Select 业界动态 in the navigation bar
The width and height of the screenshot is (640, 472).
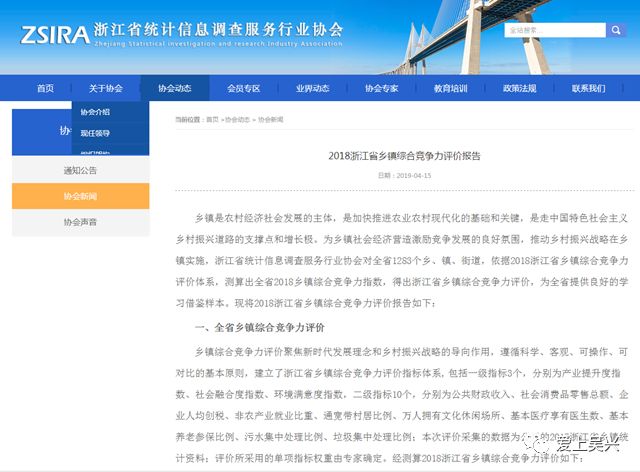(313, 88)
